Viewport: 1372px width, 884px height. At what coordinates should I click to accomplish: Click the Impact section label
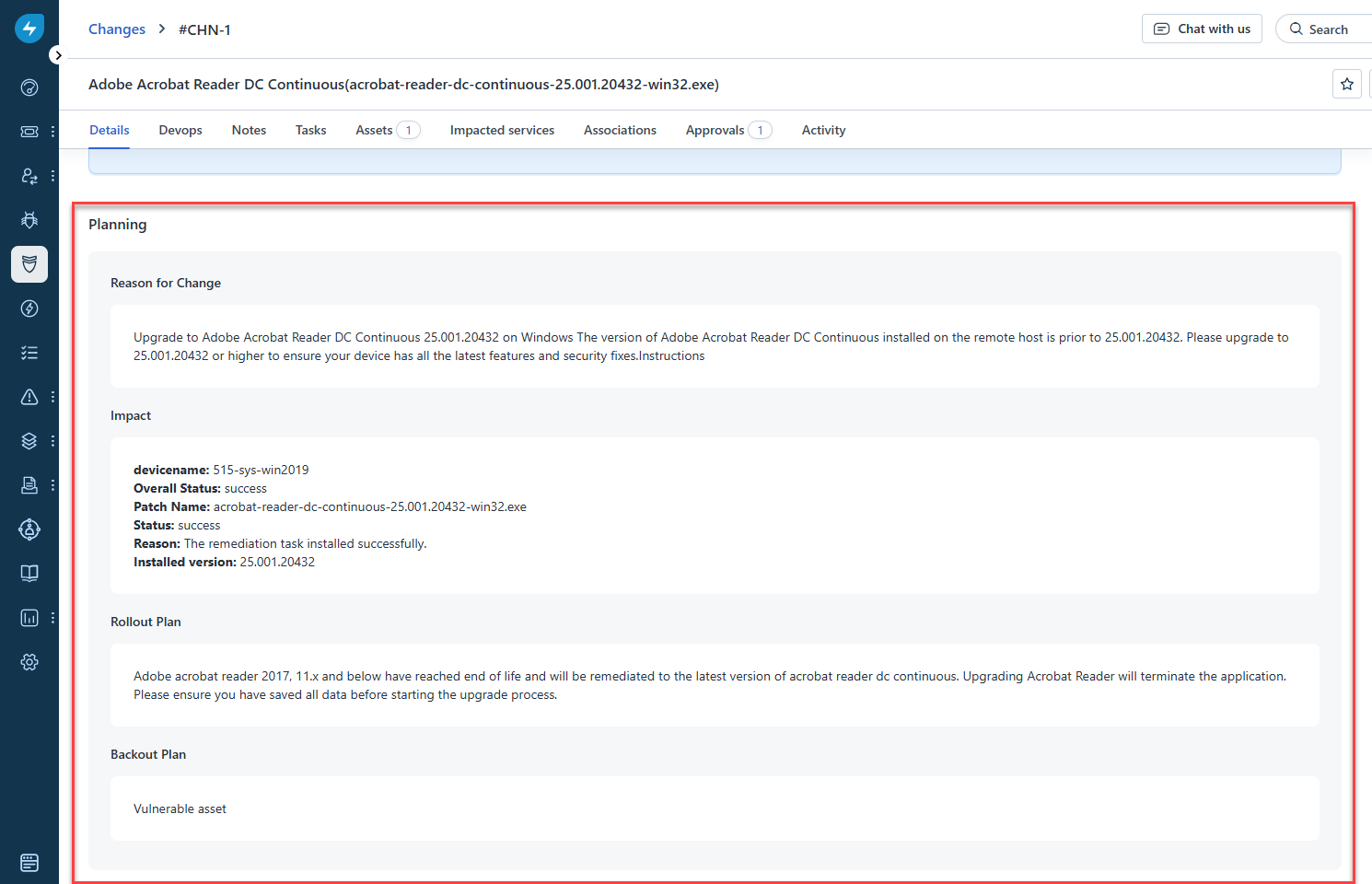click(x=131, y=415)
